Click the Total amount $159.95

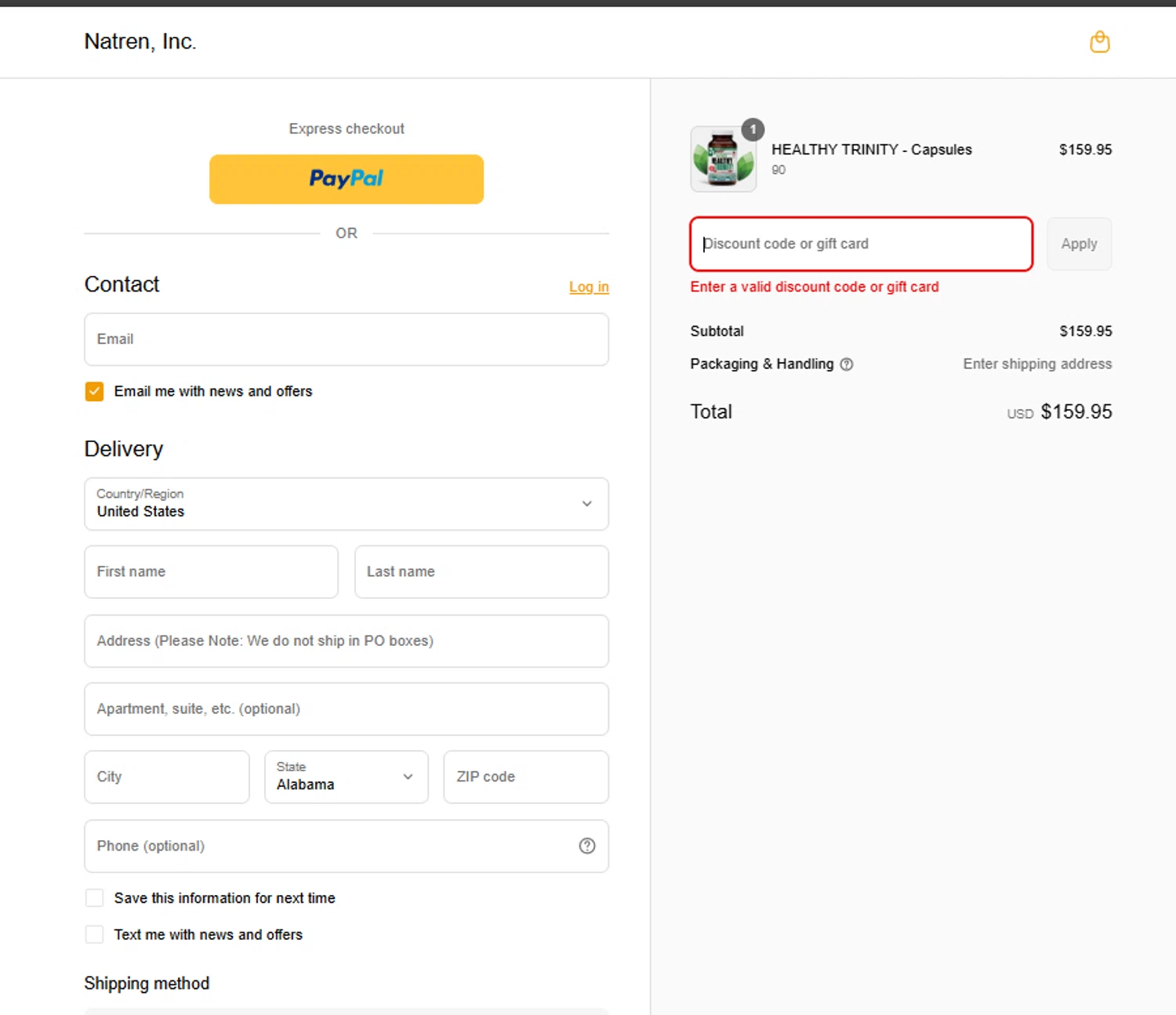tap(1076, 411)
